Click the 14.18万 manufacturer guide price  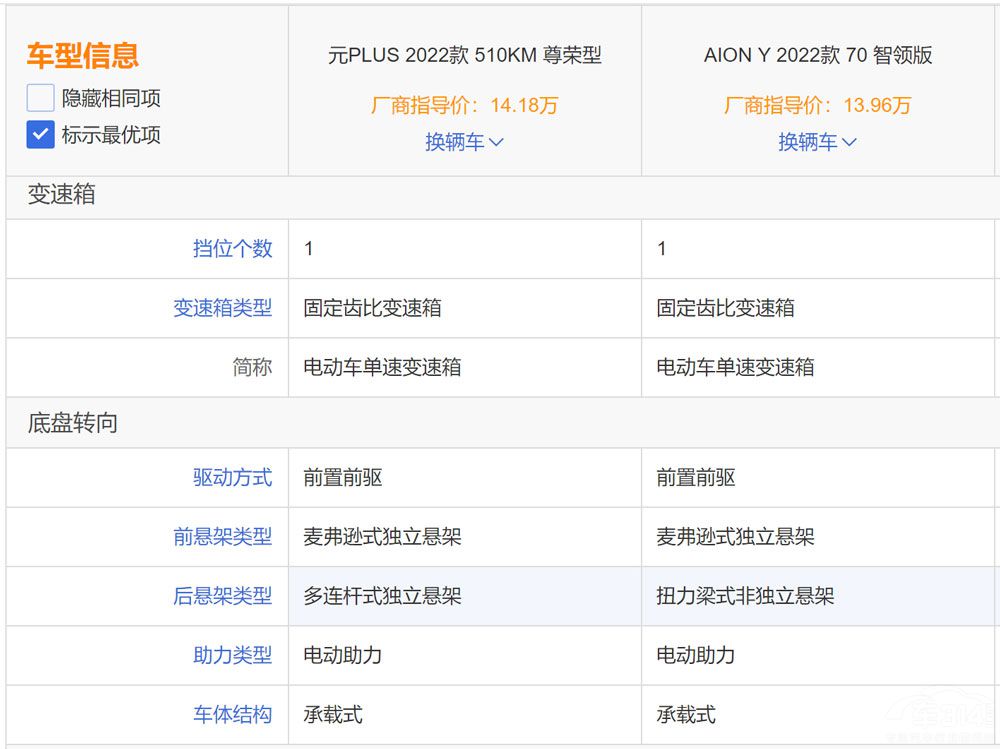pos(464,105)
